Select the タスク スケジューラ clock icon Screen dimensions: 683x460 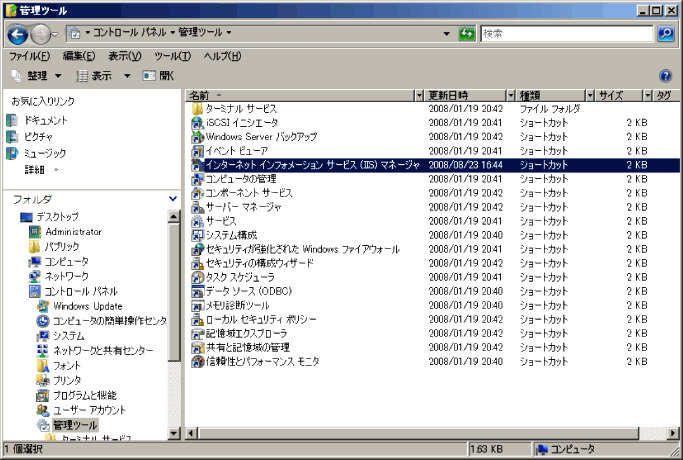coord(197,277)
